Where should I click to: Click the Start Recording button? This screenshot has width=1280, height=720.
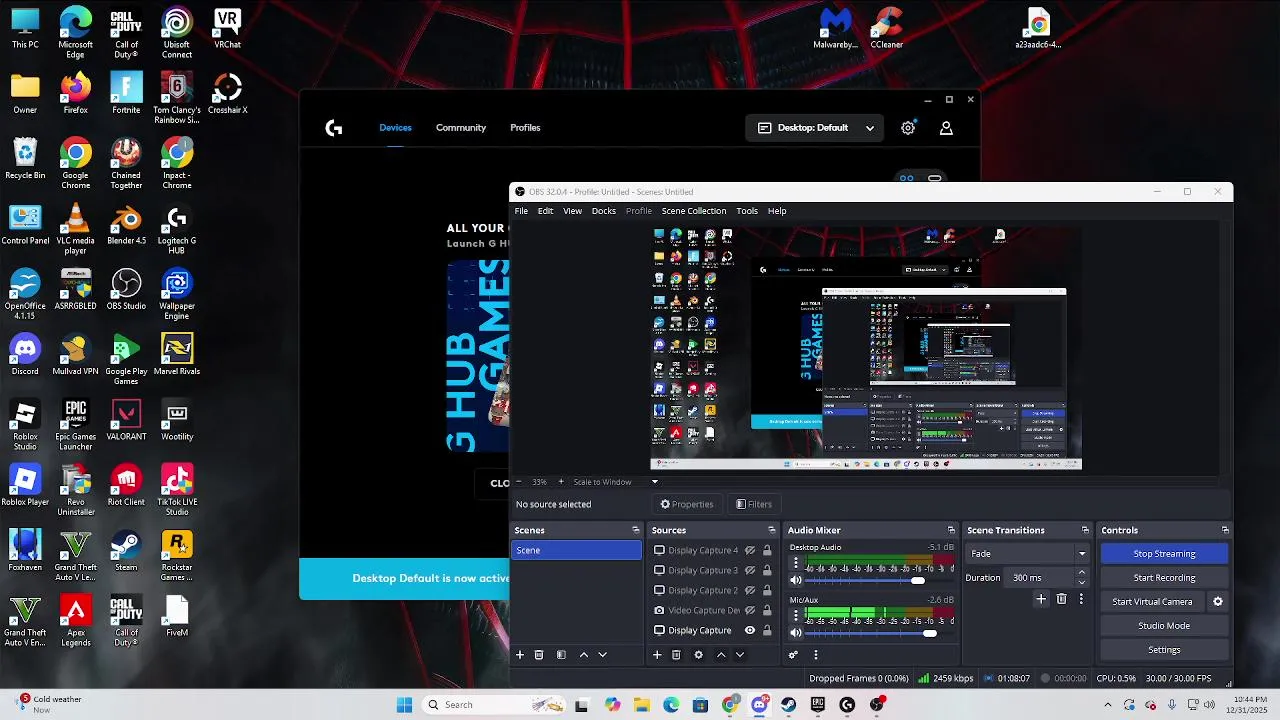tap(1164, 578)
